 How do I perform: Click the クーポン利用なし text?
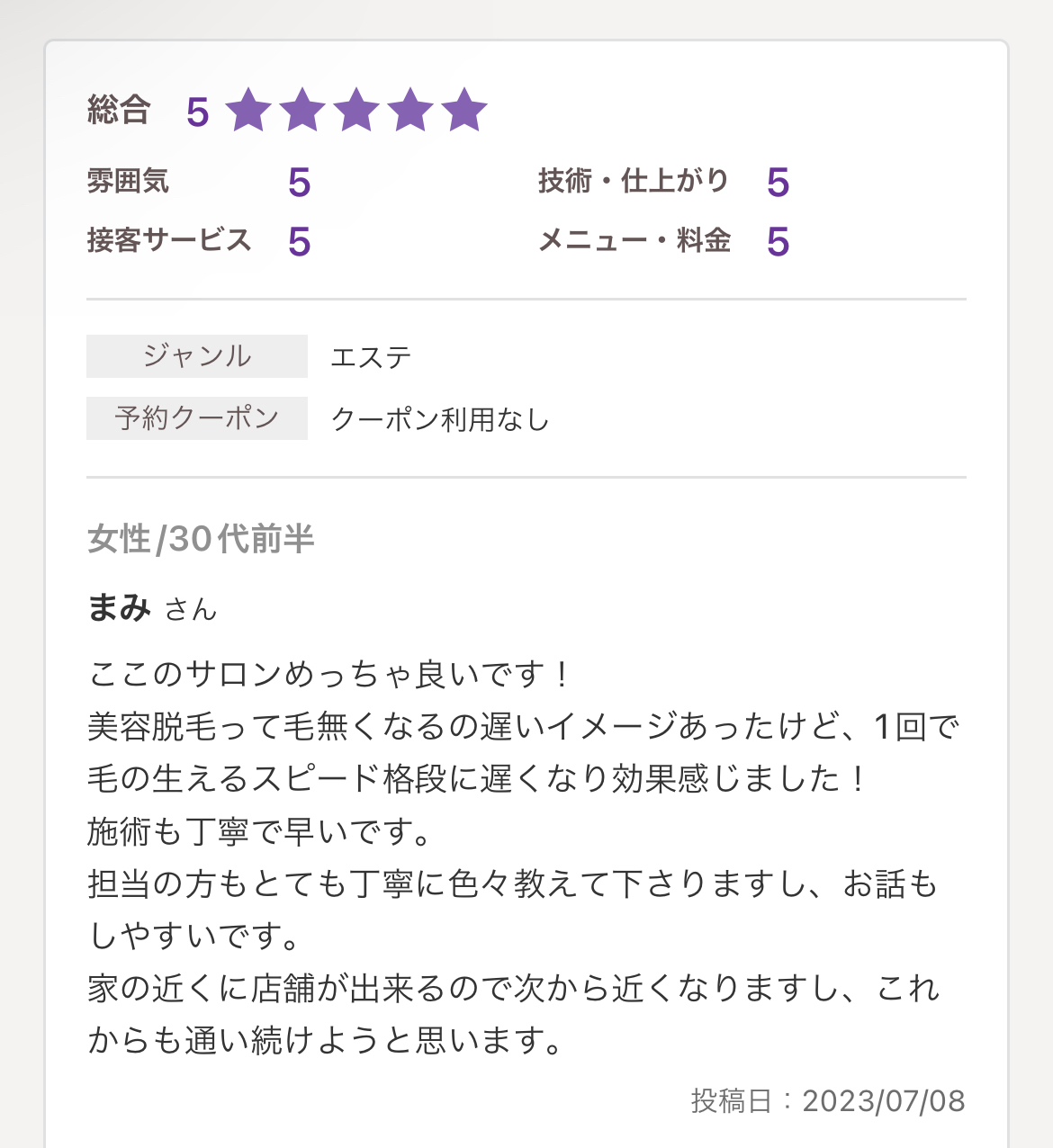point(440,419)
